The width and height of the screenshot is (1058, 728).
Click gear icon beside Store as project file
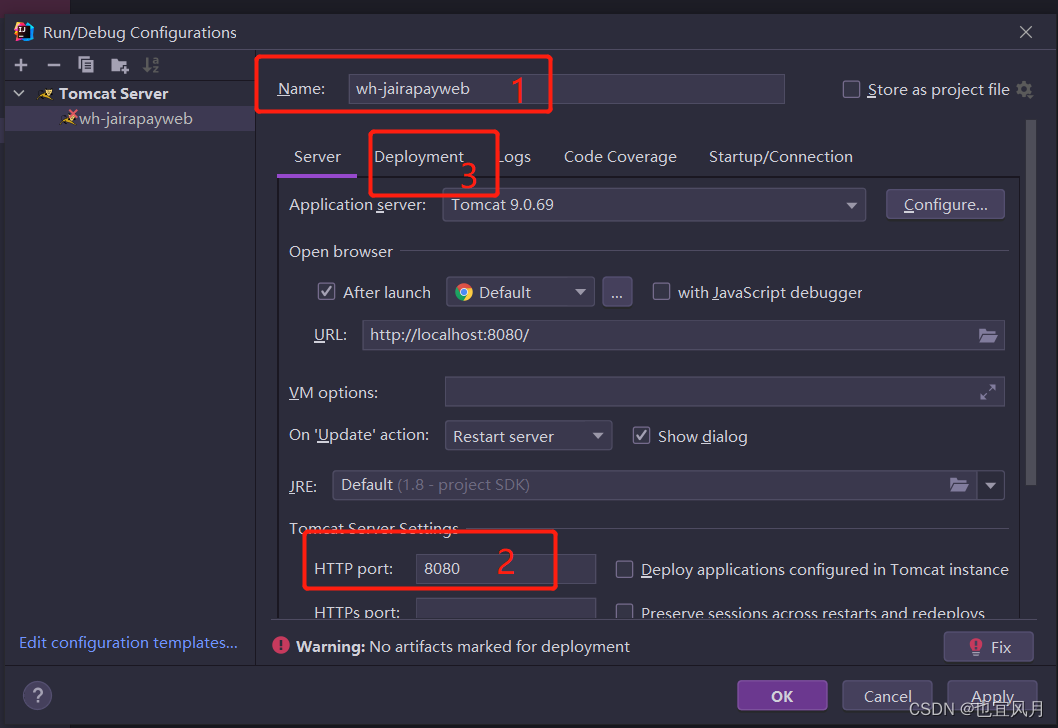tap(1024, 89)
